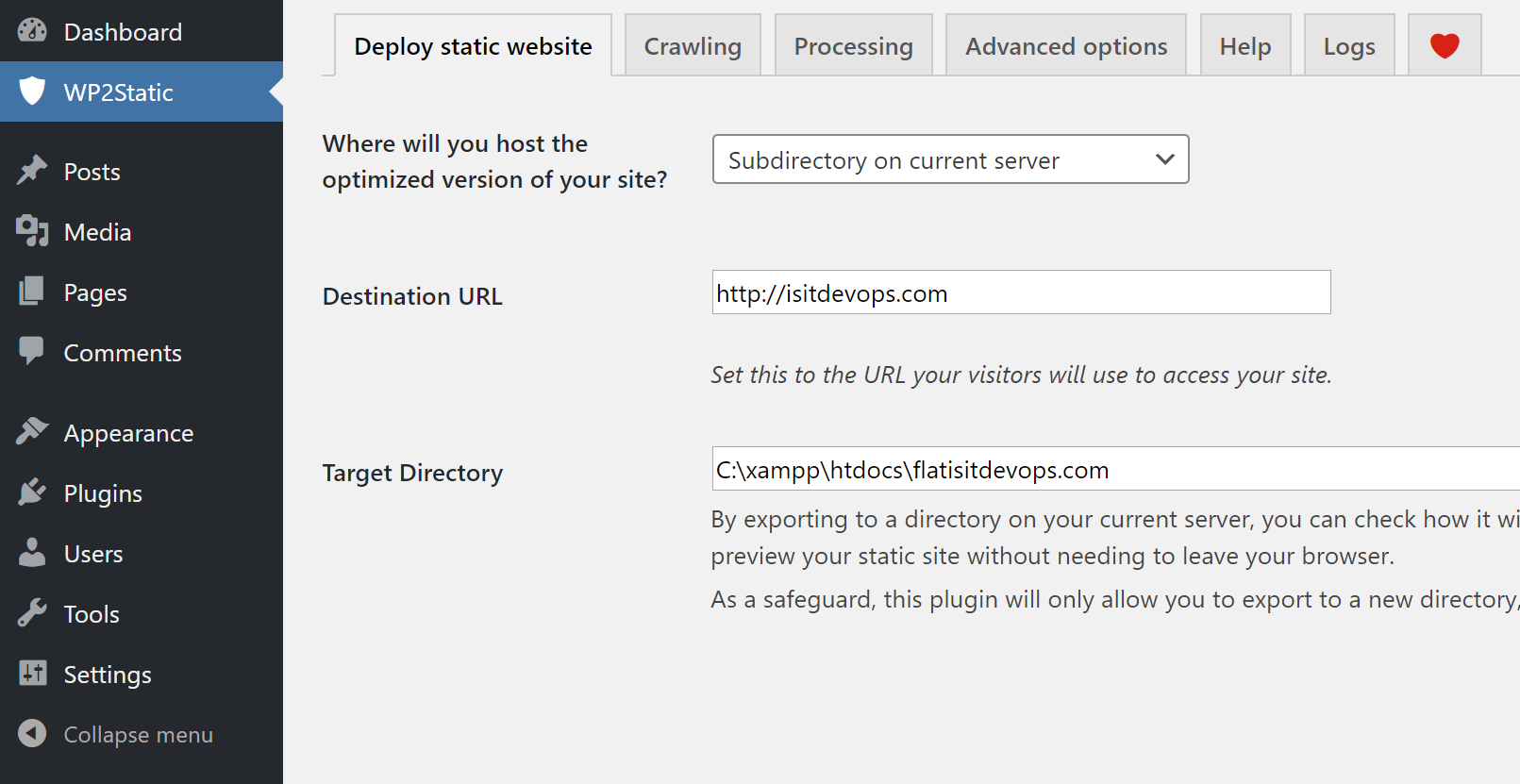
Task: Click the Target Directory input field
Action: click(x=1115, y=469)
